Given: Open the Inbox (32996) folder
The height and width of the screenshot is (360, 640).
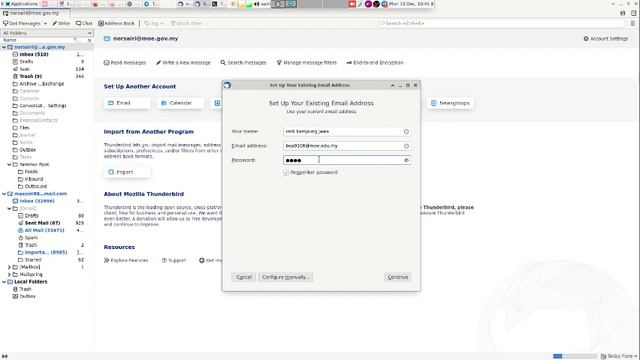Looking at the screenshot, I should [37, 201].
